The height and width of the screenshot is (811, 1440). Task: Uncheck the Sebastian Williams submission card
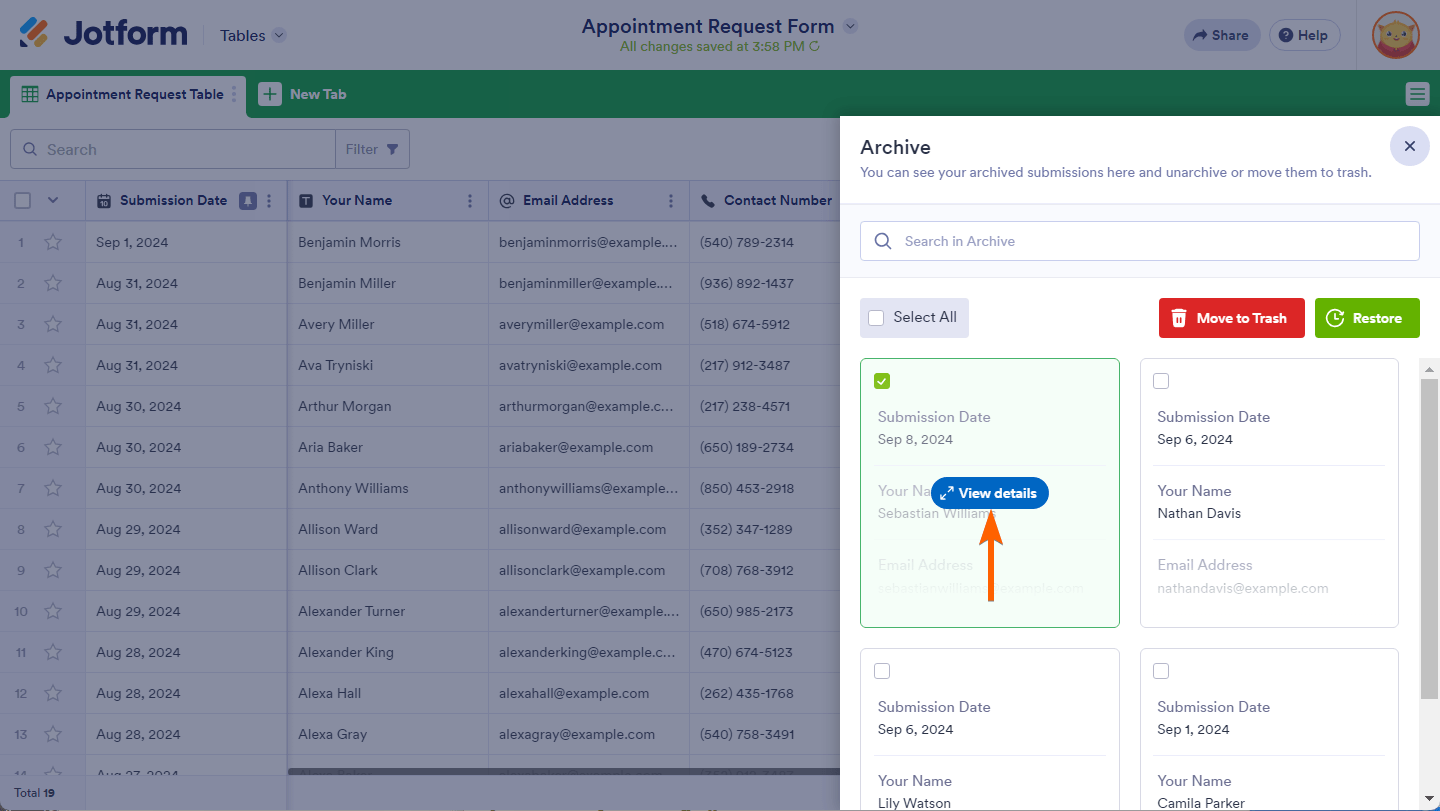click(882, 381)
